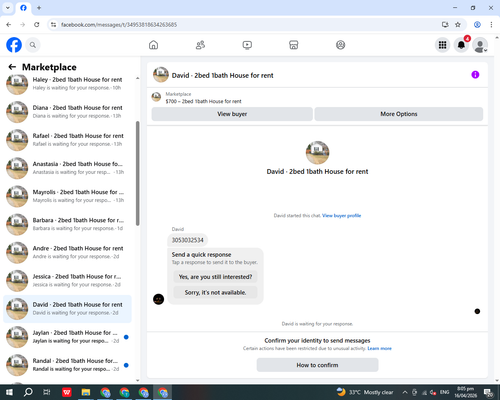Click the browser forward arrow
This screenshot has height=400, width=500.
[23, 25]
